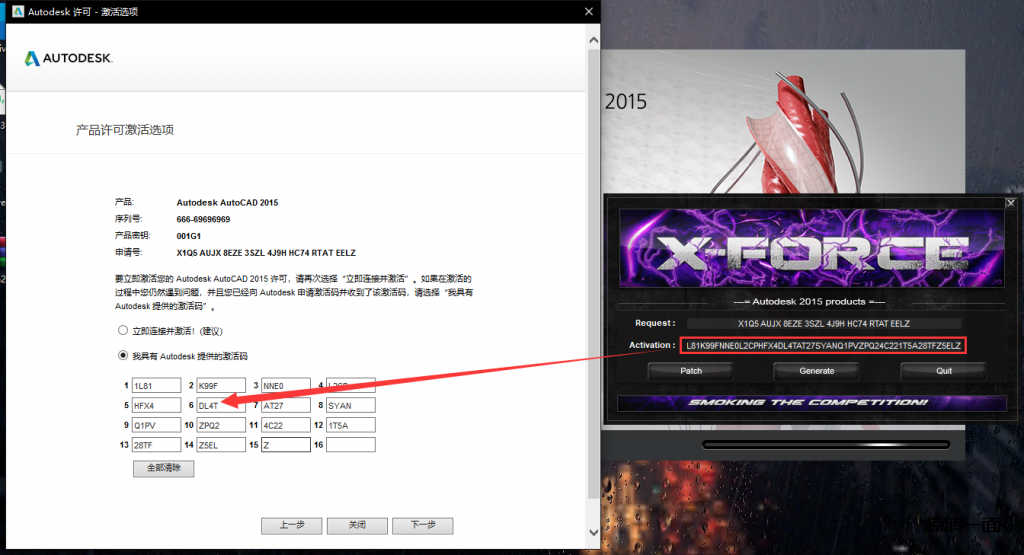Click the Quit button in X-Force

[x=943, y=371]
